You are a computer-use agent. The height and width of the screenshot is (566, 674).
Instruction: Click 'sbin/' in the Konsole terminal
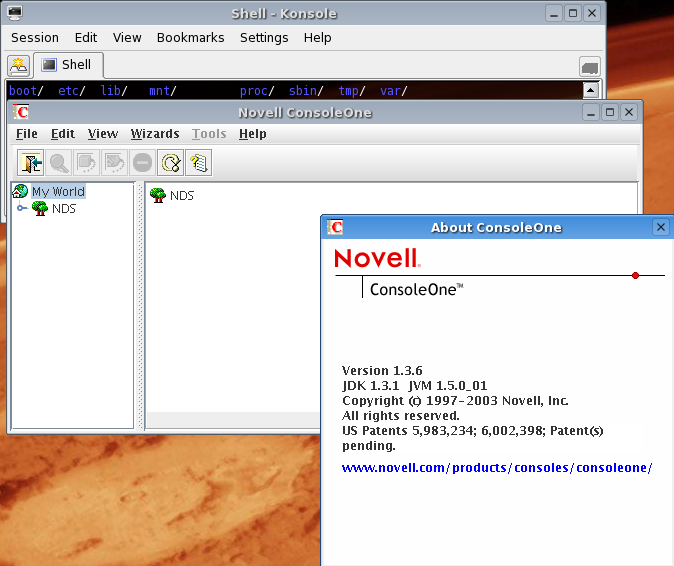tap(306, 91)
